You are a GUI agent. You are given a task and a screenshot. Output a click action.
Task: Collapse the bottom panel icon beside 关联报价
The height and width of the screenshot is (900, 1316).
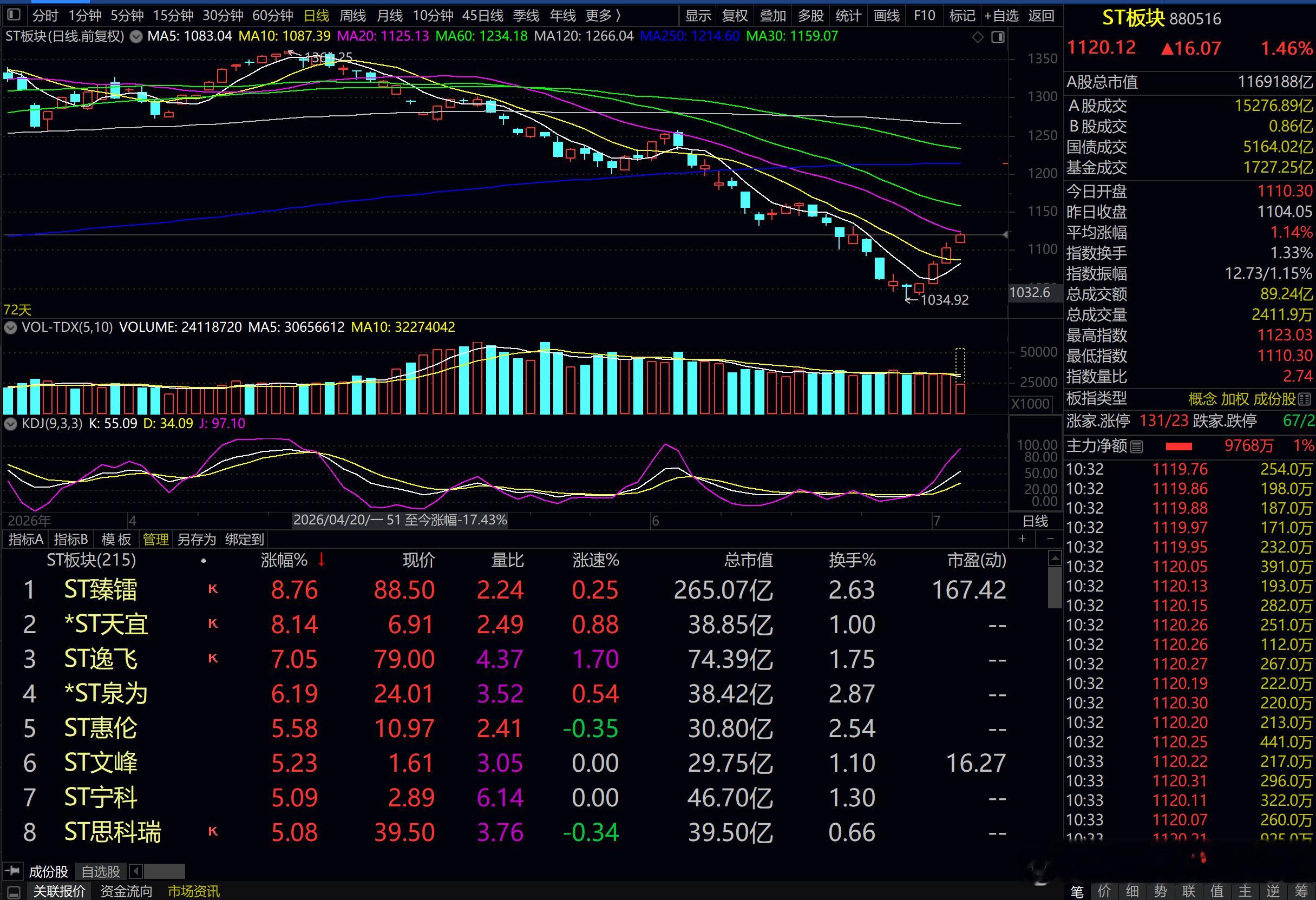point(14,891)
